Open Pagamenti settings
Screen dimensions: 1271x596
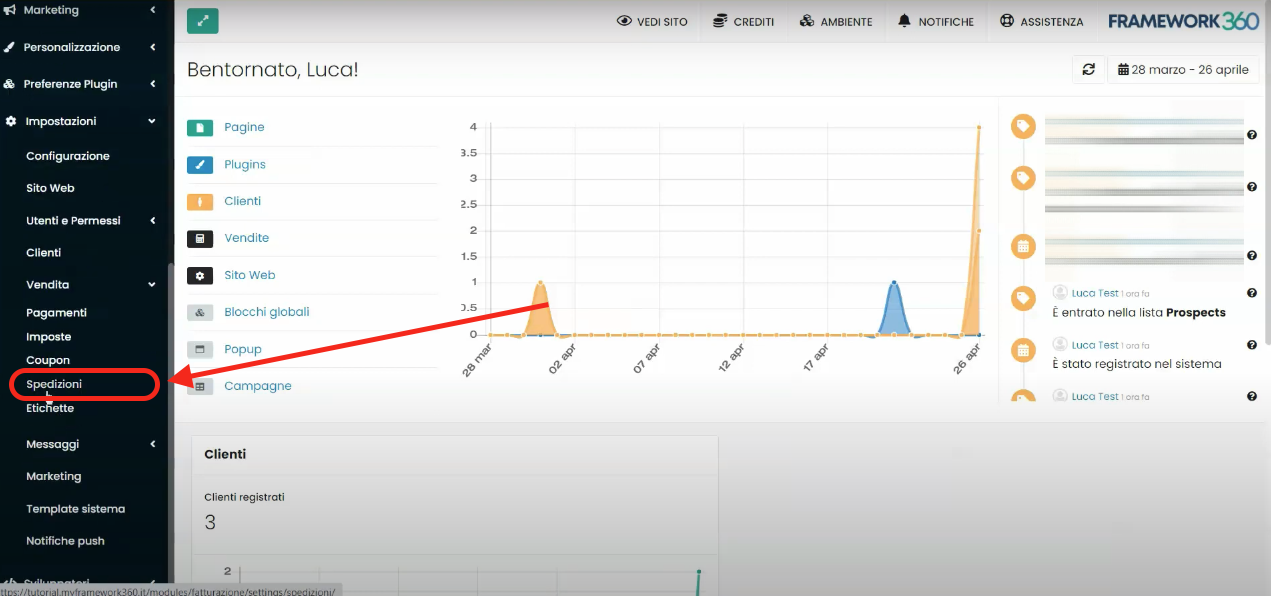[56, 313]
